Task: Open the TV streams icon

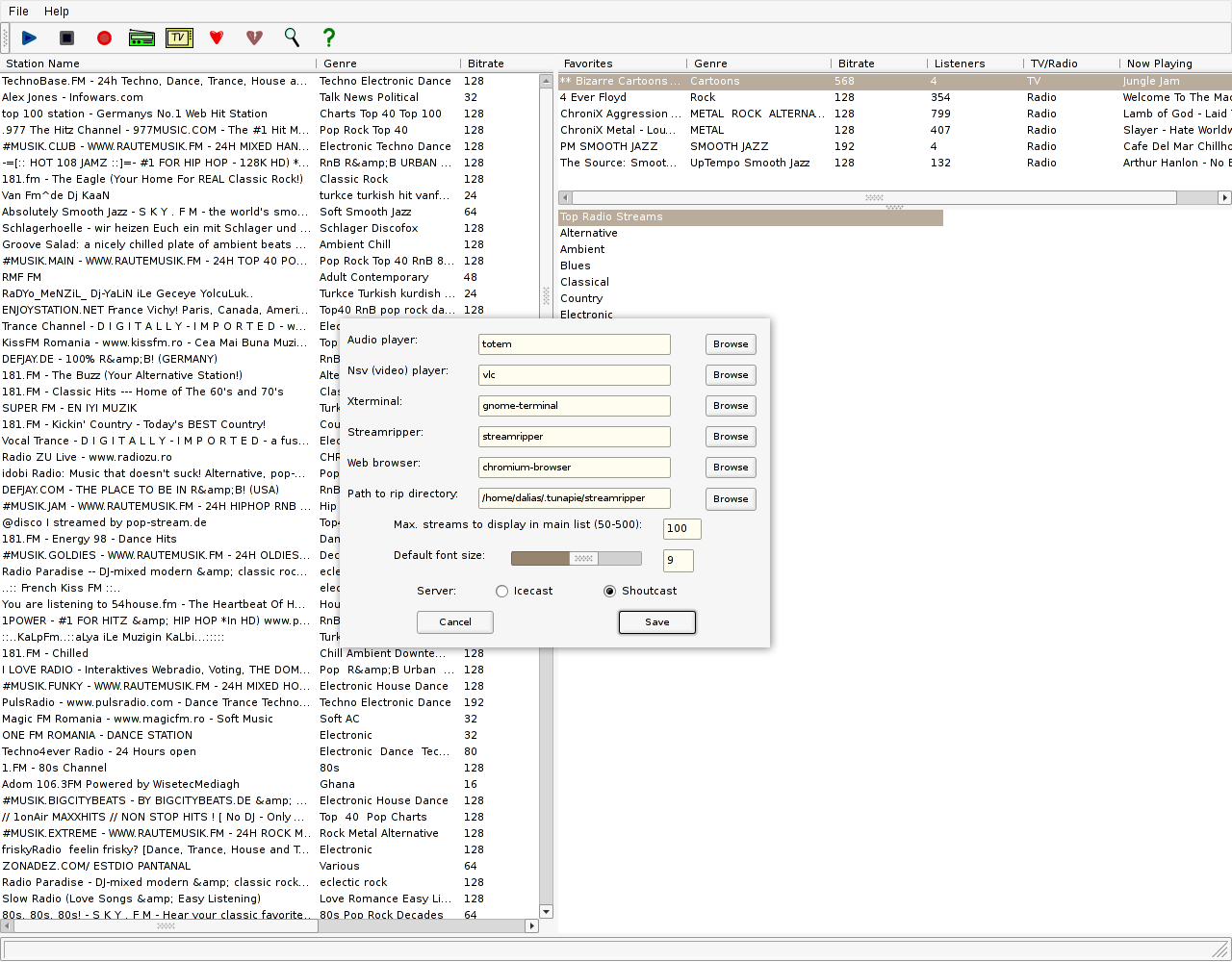Action: coord(179,38)
